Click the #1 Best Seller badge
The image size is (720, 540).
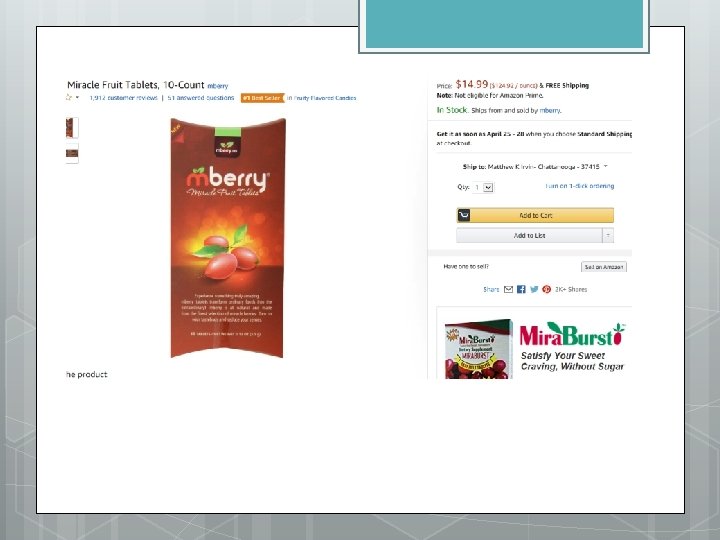[263, 98]
